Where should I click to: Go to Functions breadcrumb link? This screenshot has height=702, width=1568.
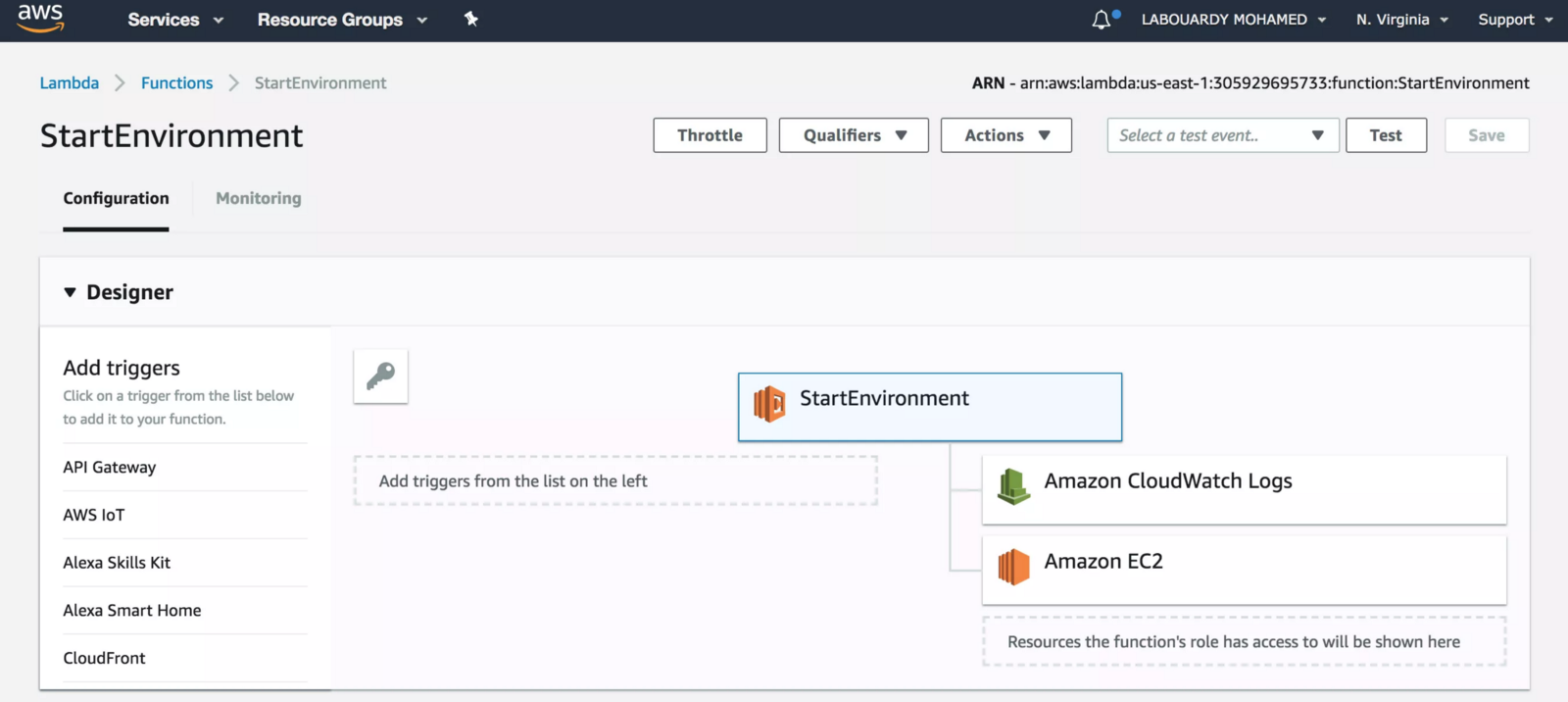[x=176, y=83]
